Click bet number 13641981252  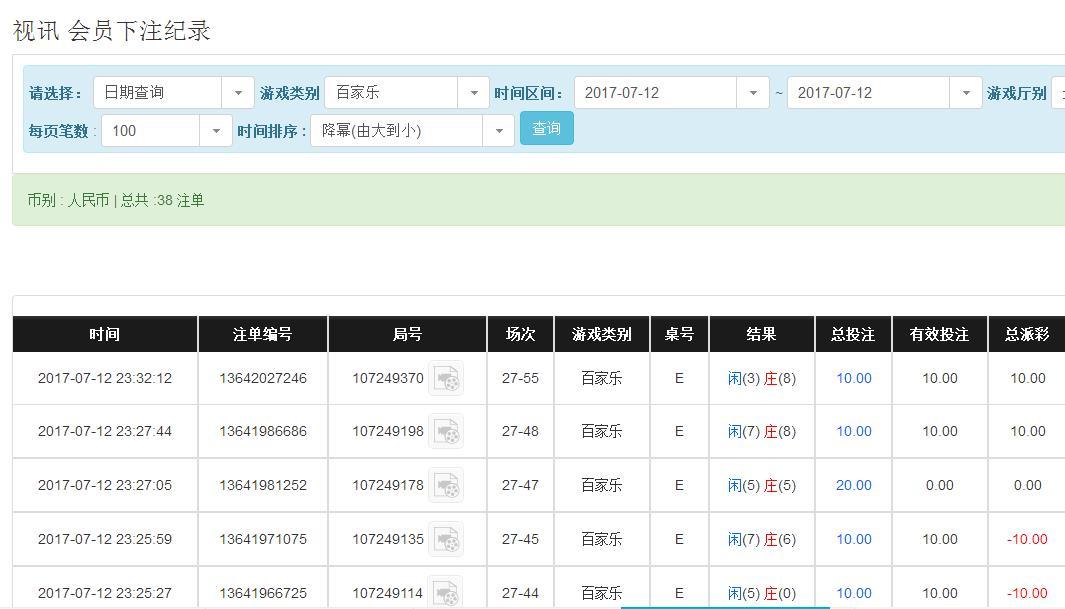[263, 485]
